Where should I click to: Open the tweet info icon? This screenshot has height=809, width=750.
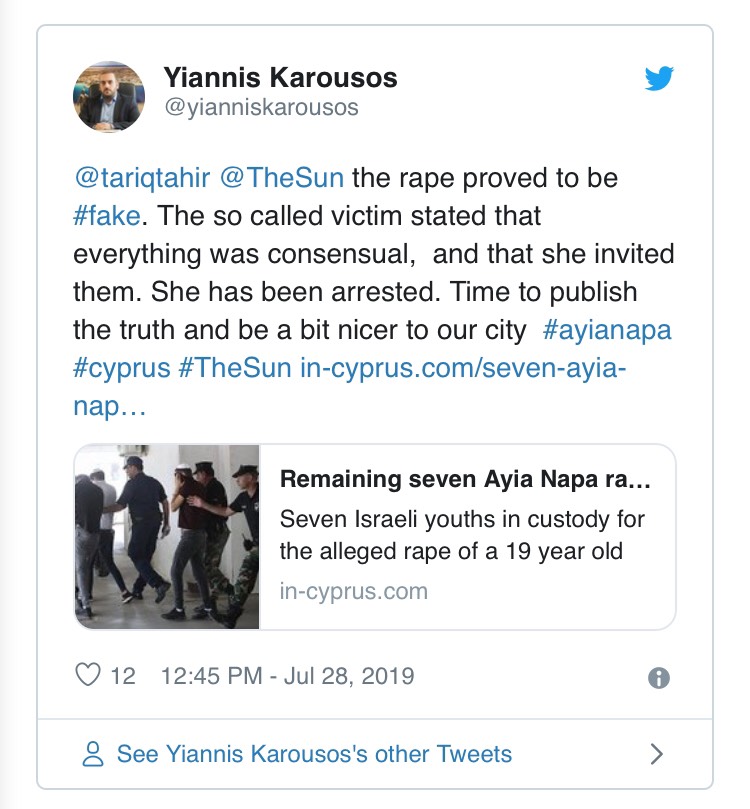659,678
